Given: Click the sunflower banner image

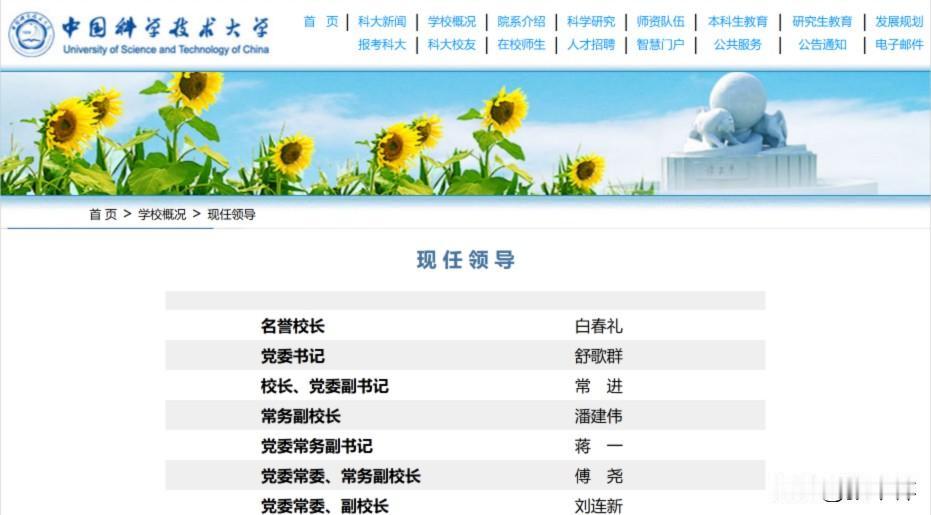Looking at the screenshot, I should 466,133.
